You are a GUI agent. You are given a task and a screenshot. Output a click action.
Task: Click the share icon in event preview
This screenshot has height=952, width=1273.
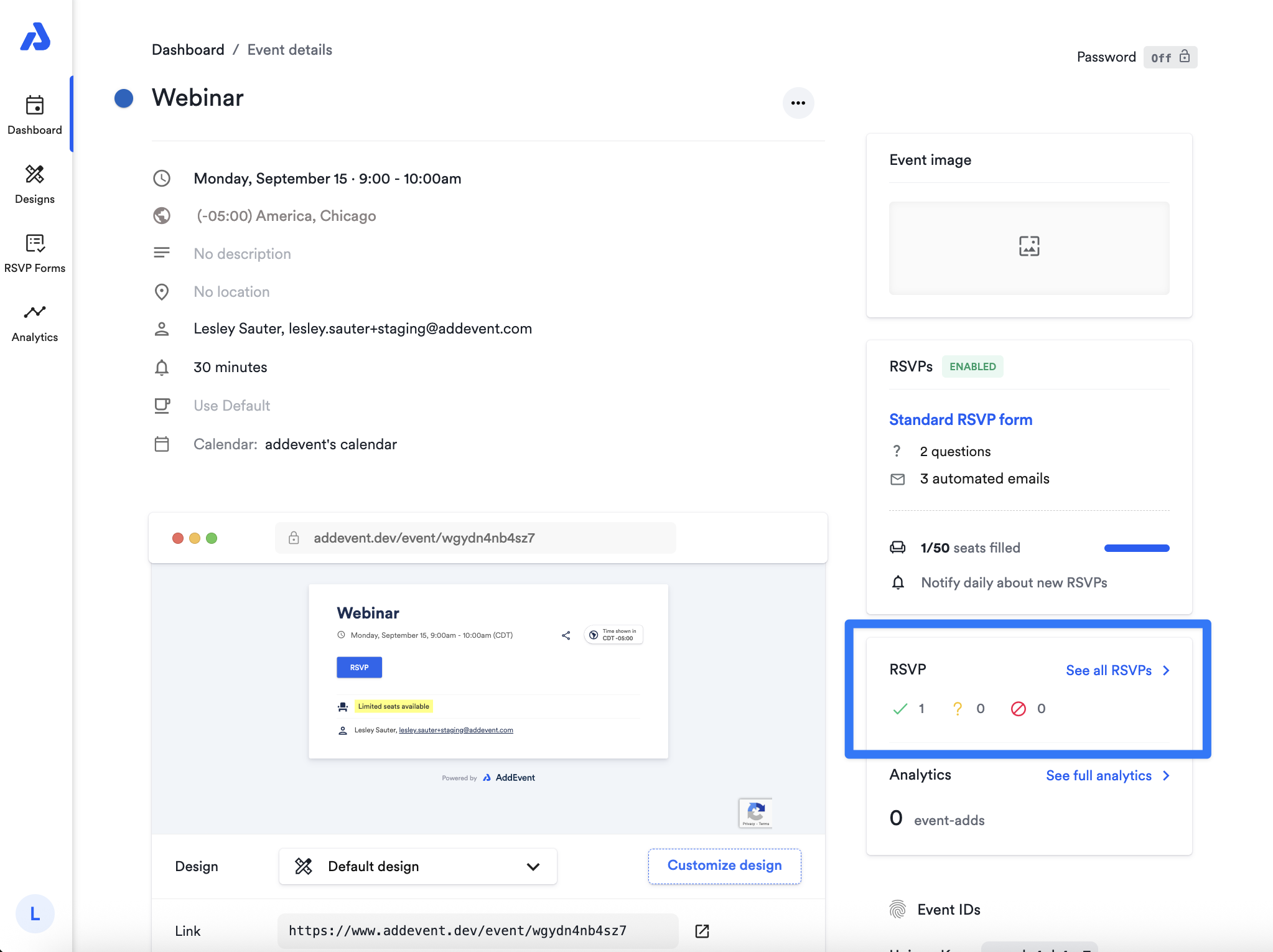coord(566,635)
